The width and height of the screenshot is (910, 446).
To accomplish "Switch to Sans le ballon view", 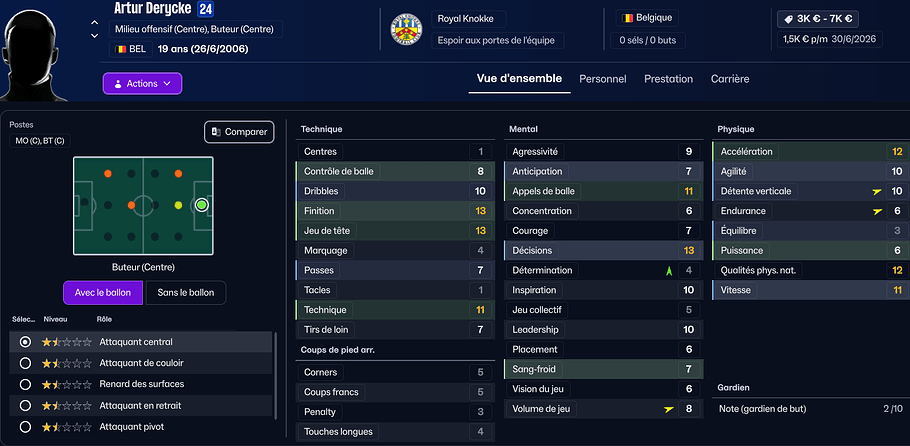I will coord(186,292).
